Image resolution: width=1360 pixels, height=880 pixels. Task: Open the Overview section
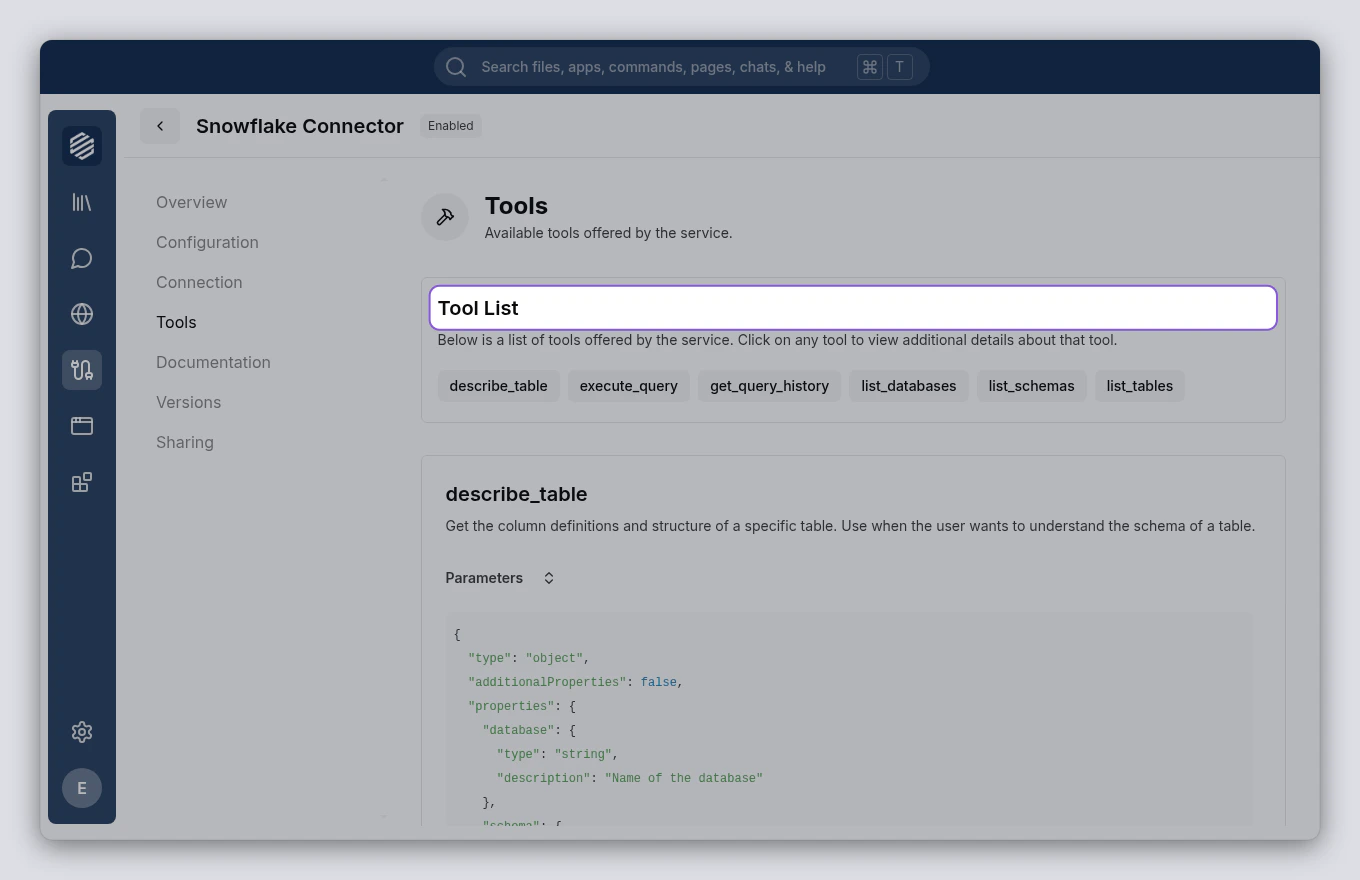191,202
